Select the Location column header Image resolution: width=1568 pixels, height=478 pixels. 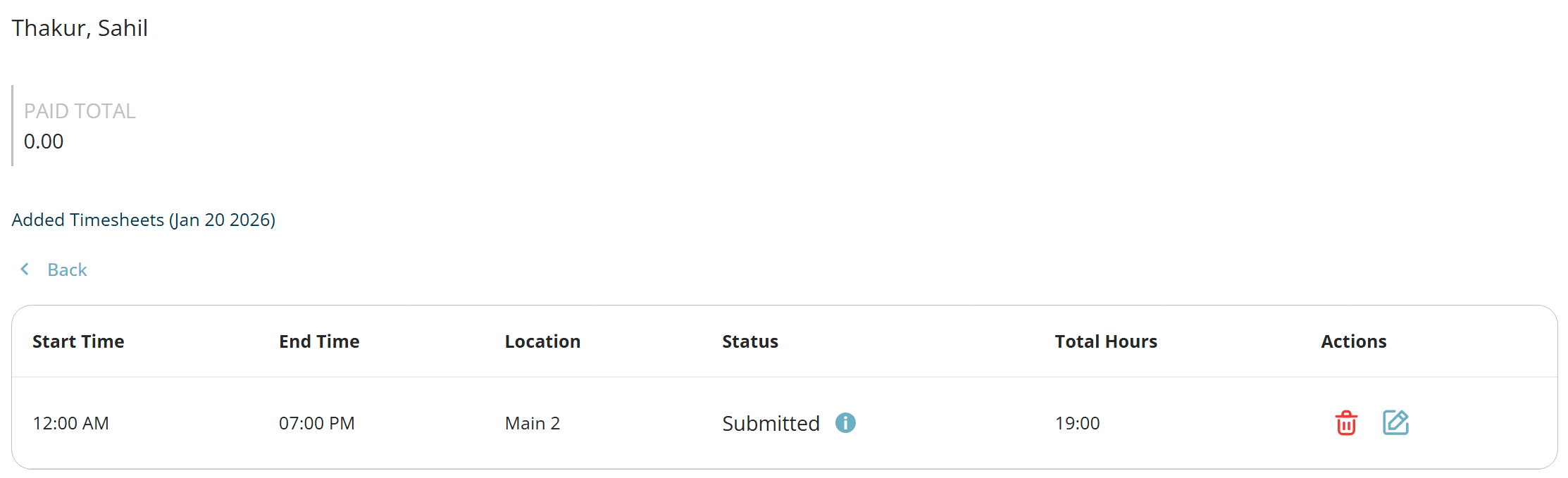click(x=542, y=341)
